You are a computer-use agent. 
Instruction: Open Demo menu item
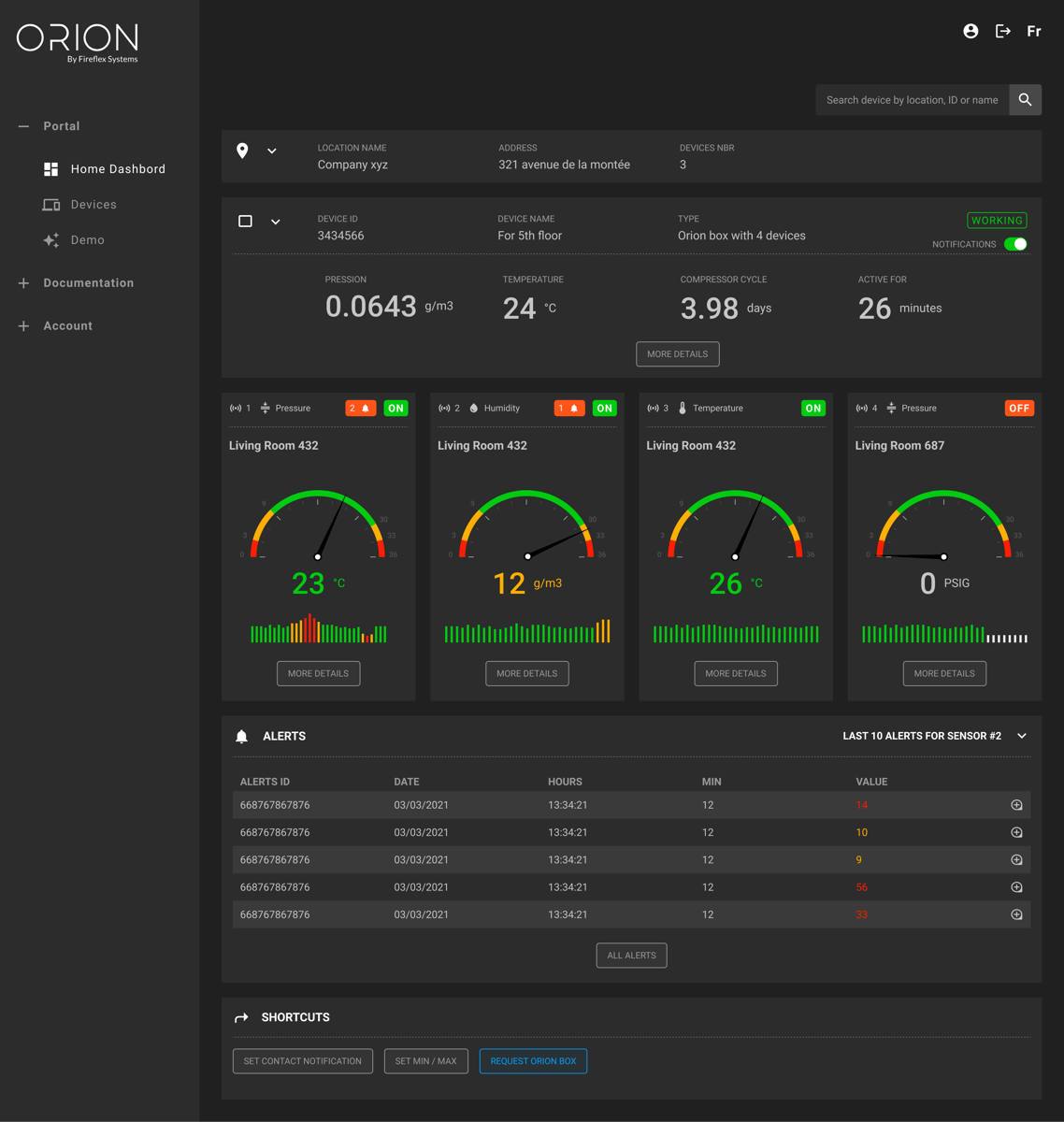coord(88,240)
